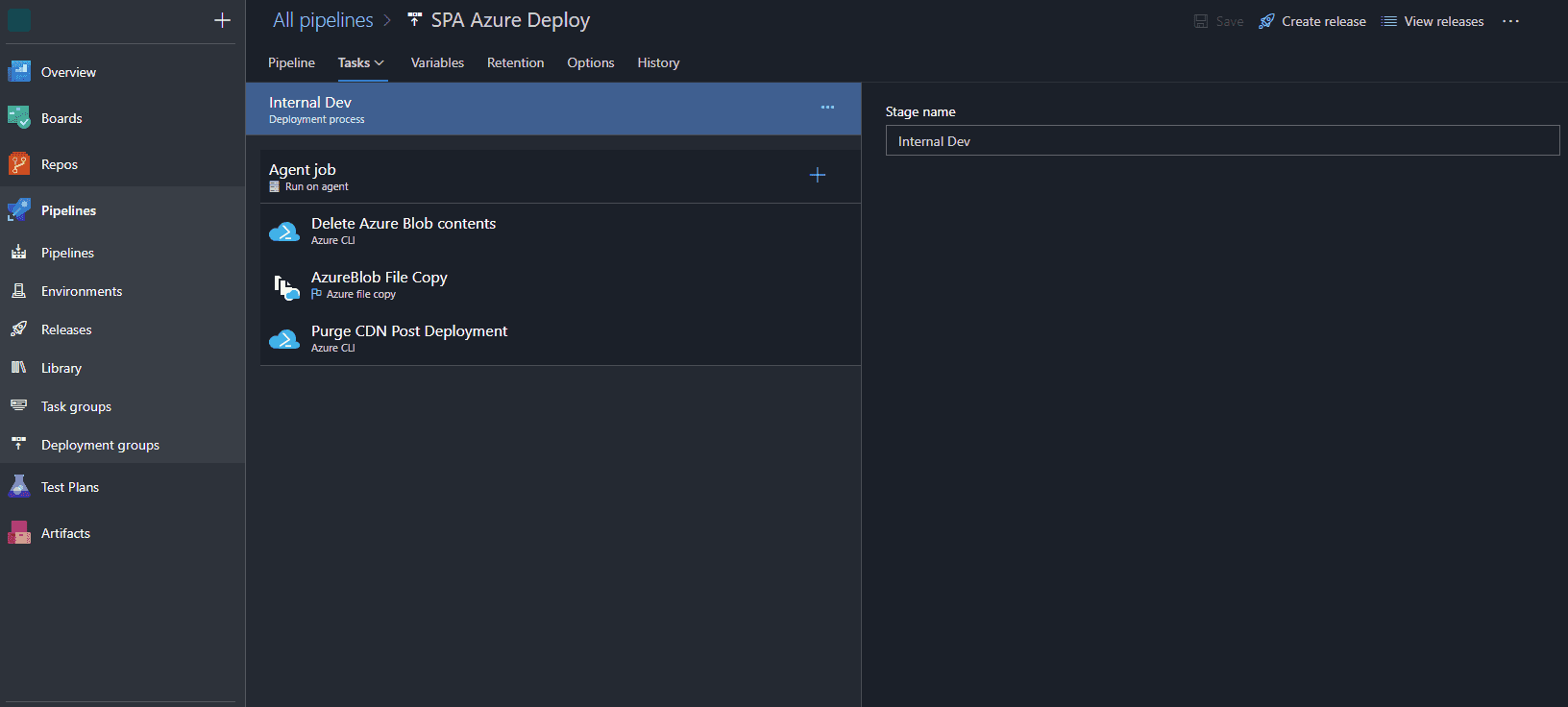Select the Delete Azure Blob contents task

(x=560, y=231)
